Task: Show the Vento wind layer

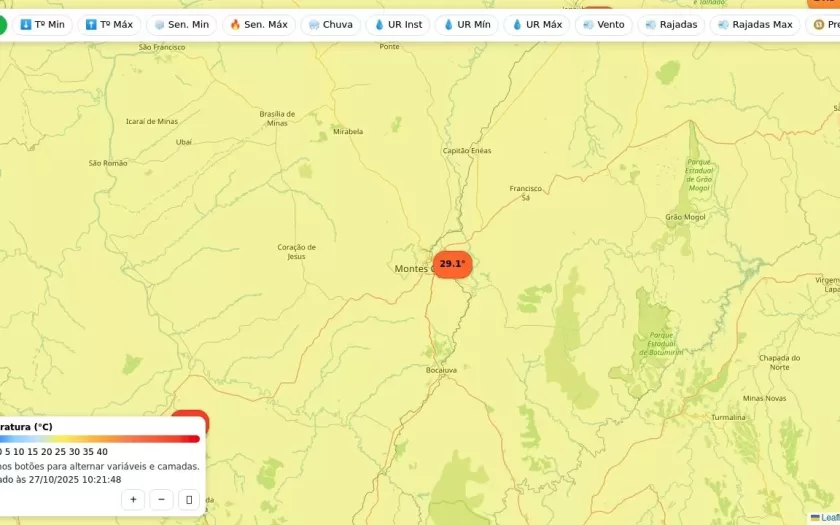Action: point(604,25)
